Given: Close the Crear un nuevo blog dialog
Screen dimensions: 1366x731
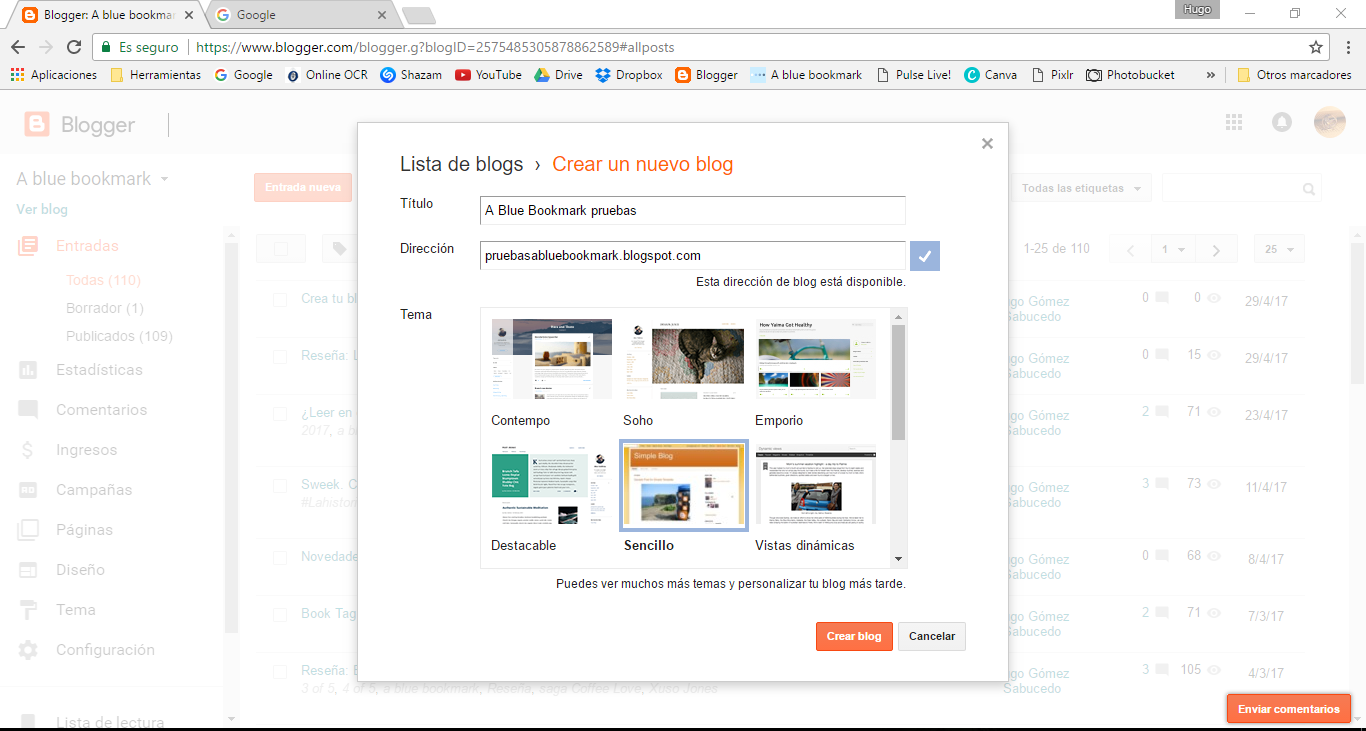Looking at the screenshot, I should (987, 144).
